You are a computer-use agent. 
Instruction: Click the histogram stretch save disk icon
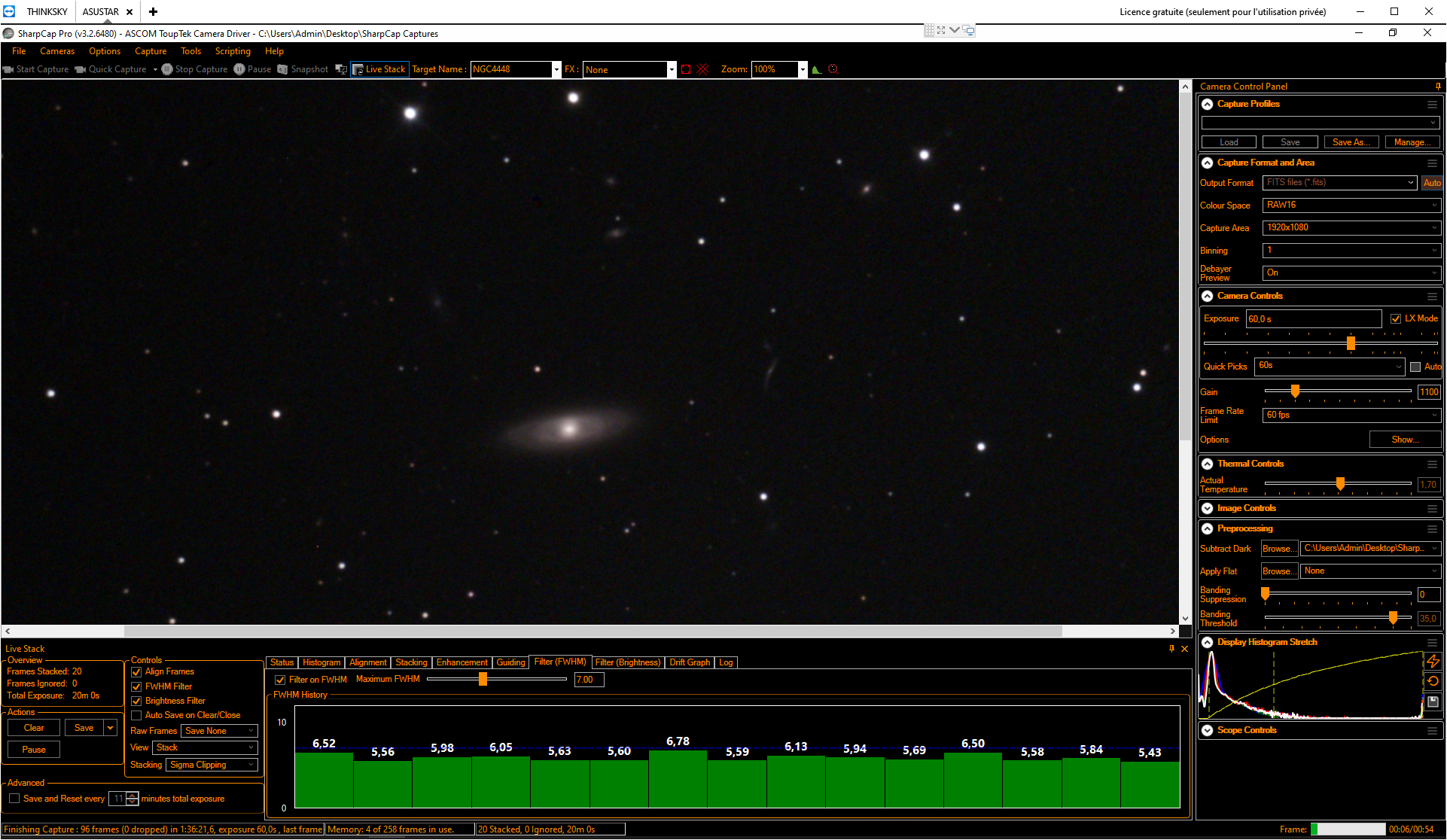[x=1433, y=702]
